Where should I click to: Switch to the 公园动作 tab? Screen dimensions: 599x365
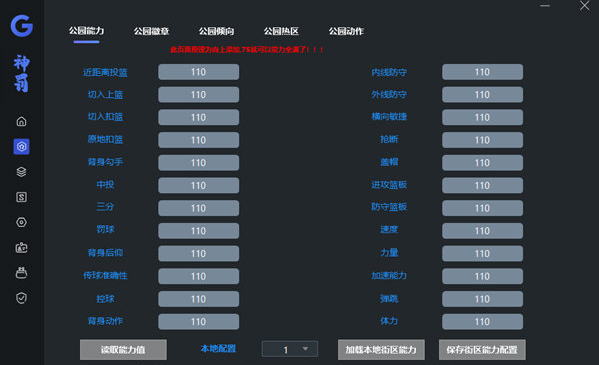(346, 31)
